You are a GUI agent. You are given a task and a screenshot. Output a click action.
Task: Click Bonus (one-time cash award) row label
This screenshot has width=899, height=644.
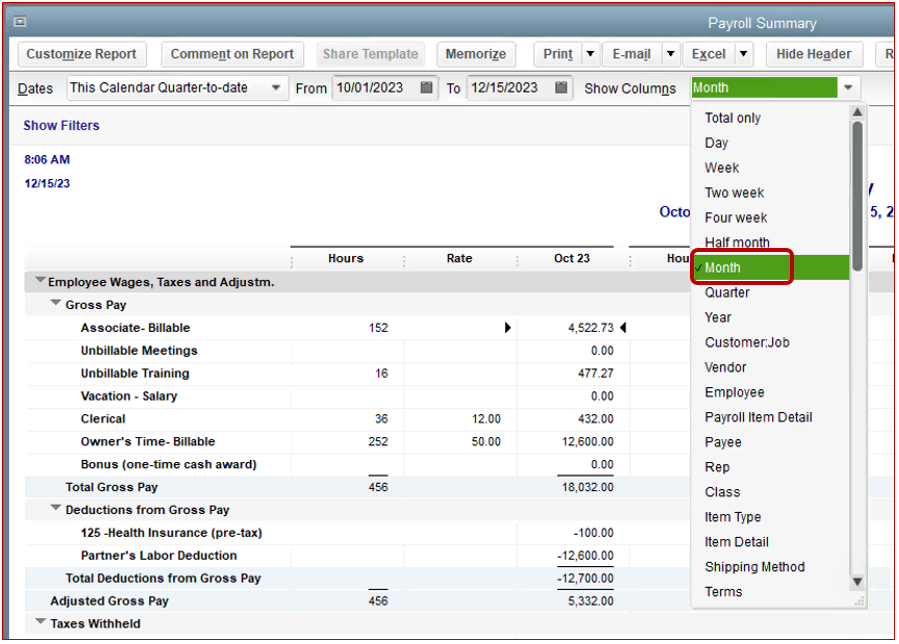tap(169, 464)
